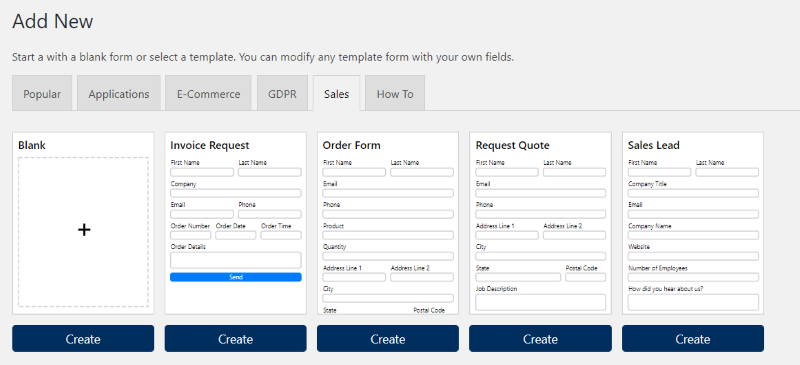Click the Blank template title
This screenshot has height=365, width=800.
pyautogui.click(x=32, y=145)
